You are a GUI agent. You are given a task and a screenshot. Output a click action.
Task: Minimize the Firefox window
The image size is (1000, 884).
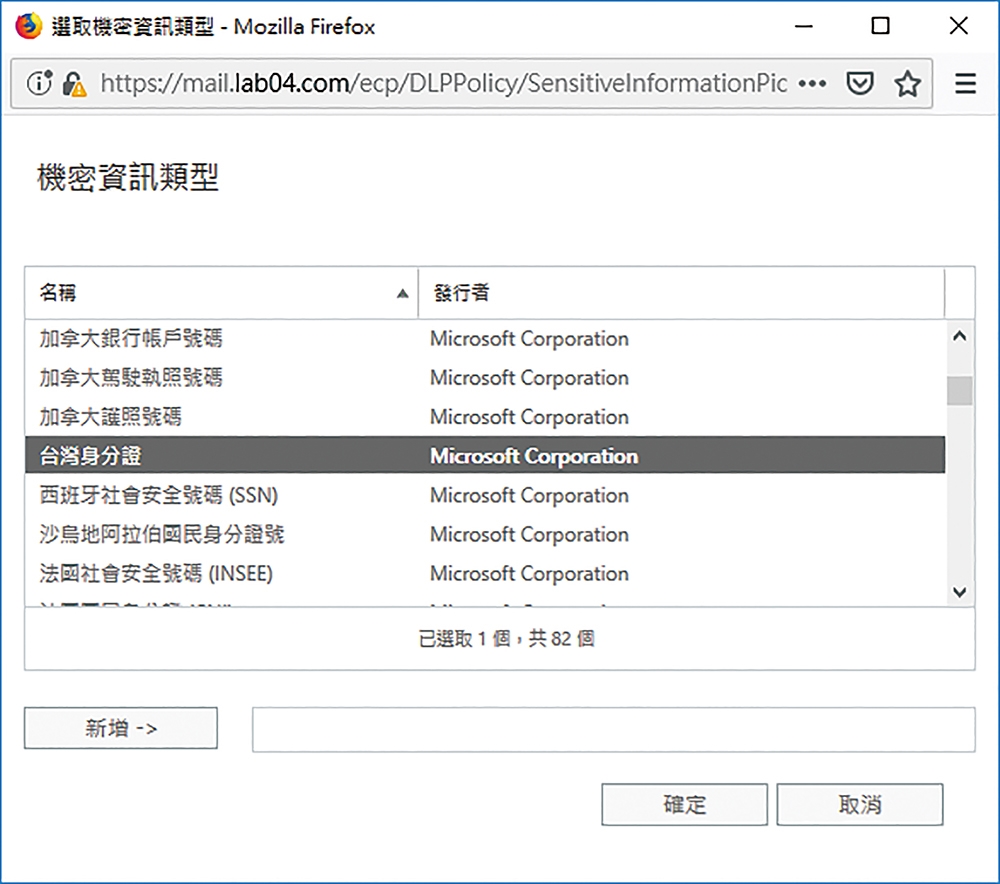804,26
